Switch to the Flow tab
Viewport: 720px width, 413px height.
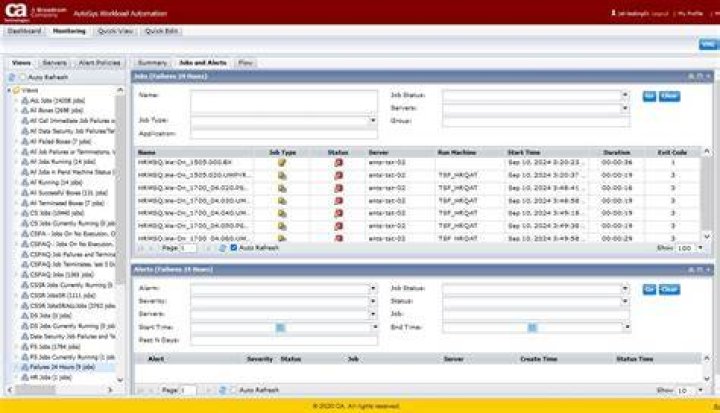pos(246,63)
